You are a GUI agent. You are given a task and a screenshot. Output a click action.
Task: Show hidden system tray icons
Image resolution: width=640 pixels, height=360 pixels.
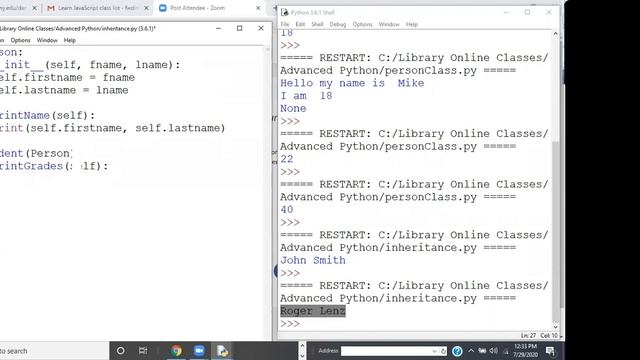pyautogui.click(x=471, y=351)
